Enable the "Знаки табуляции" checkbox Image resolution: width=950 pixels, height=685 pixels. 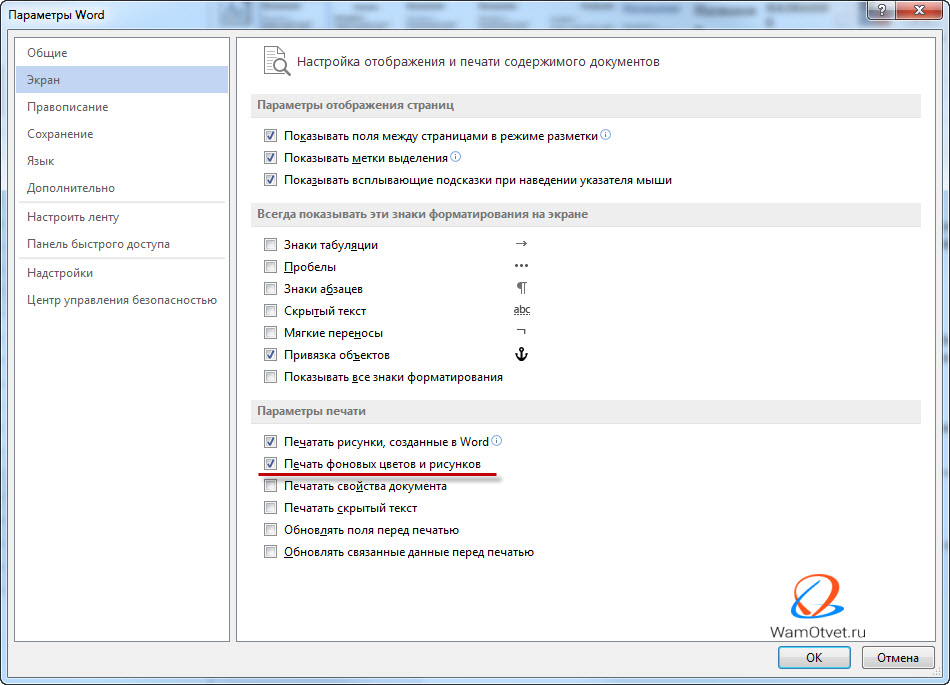271,245
